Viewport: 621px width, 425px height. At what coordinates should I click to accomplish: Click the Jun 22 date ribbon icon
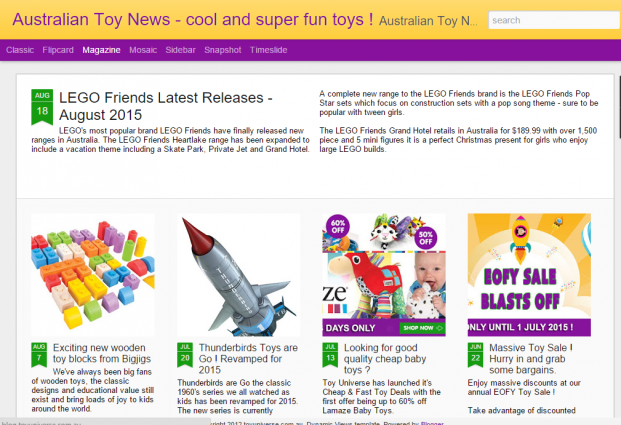click(x=475, y=355)
